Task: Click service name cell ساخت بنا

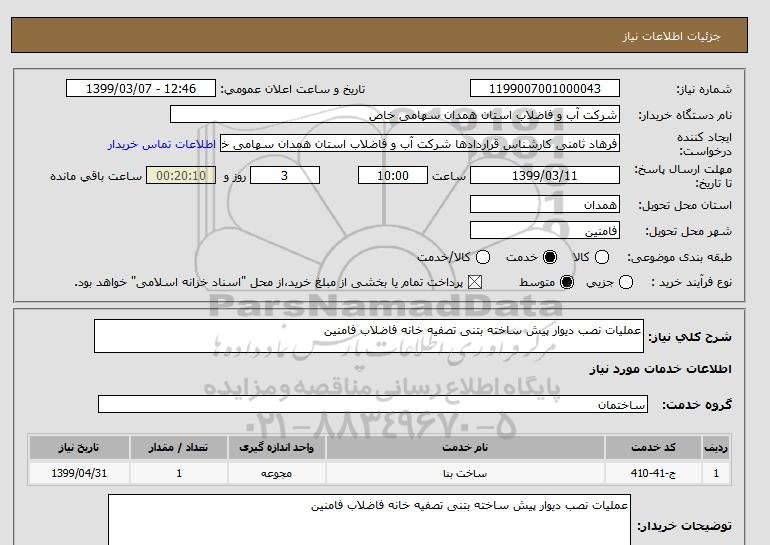Action: (x=465, y=473)
